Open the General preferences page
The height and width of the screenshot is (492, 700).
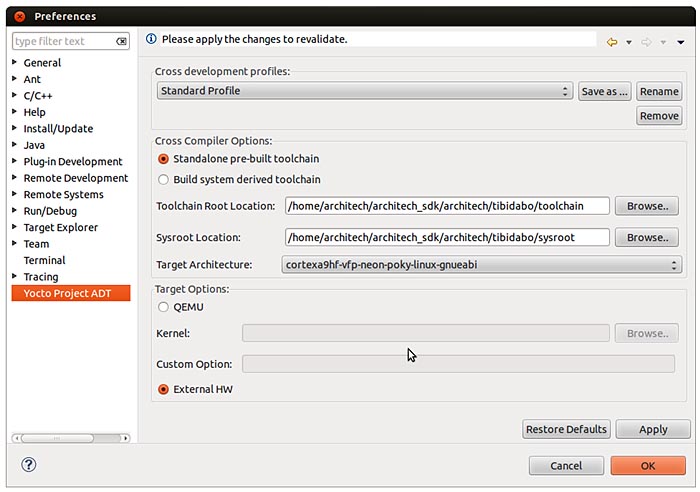pyautogui.click(x=42, y=63)
